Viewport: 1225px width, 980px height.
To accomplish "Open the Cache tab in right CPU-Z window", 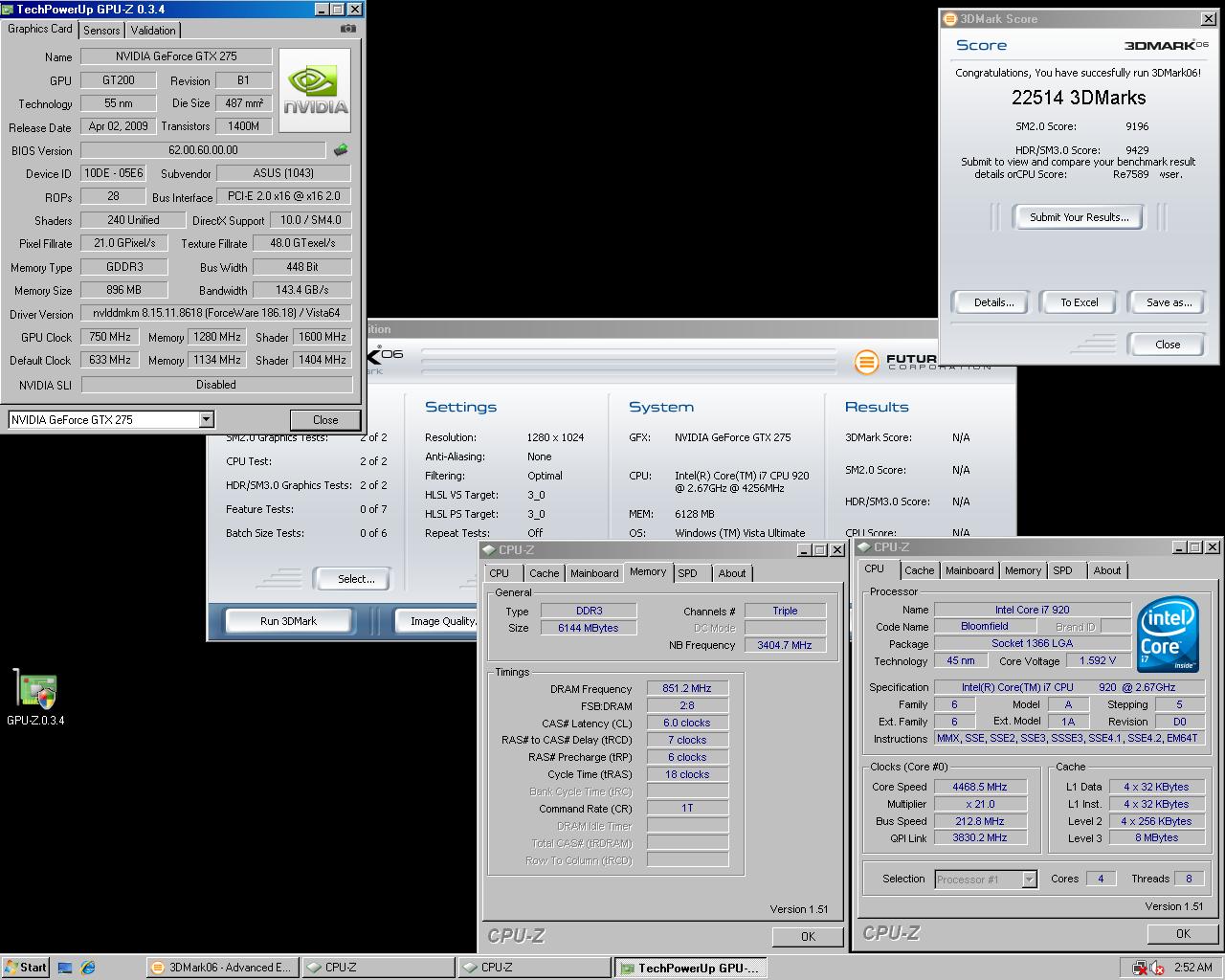I will point(919,570).
